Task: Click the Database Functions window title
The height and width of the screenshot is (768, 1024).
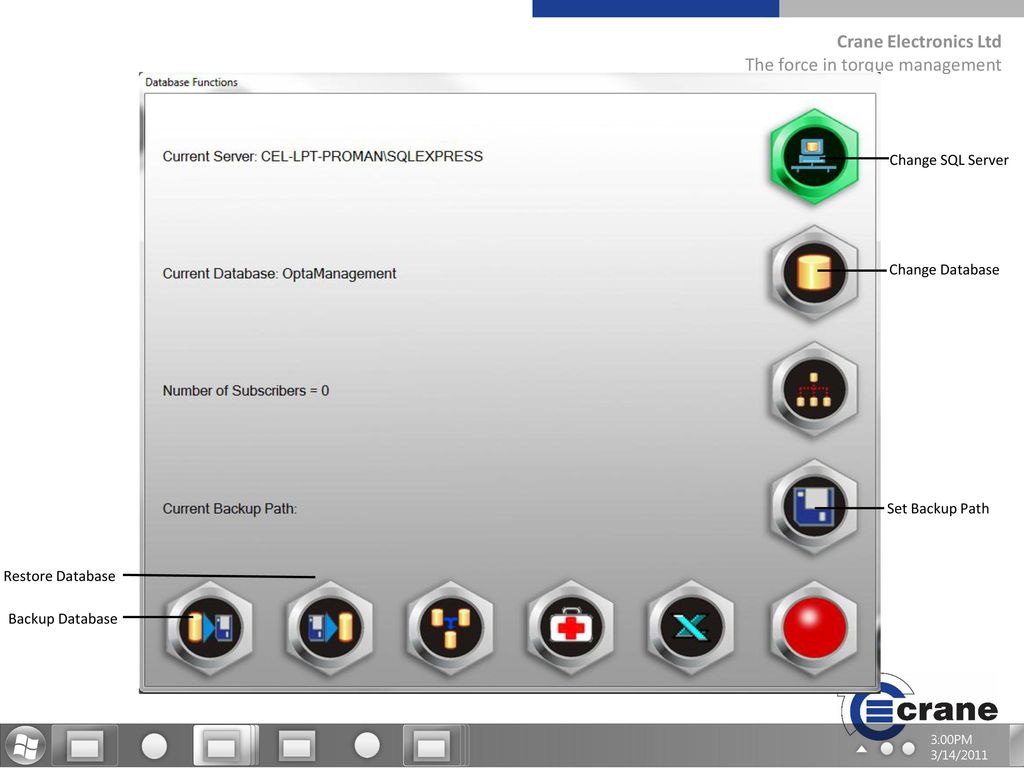Action: pos(191,82)
